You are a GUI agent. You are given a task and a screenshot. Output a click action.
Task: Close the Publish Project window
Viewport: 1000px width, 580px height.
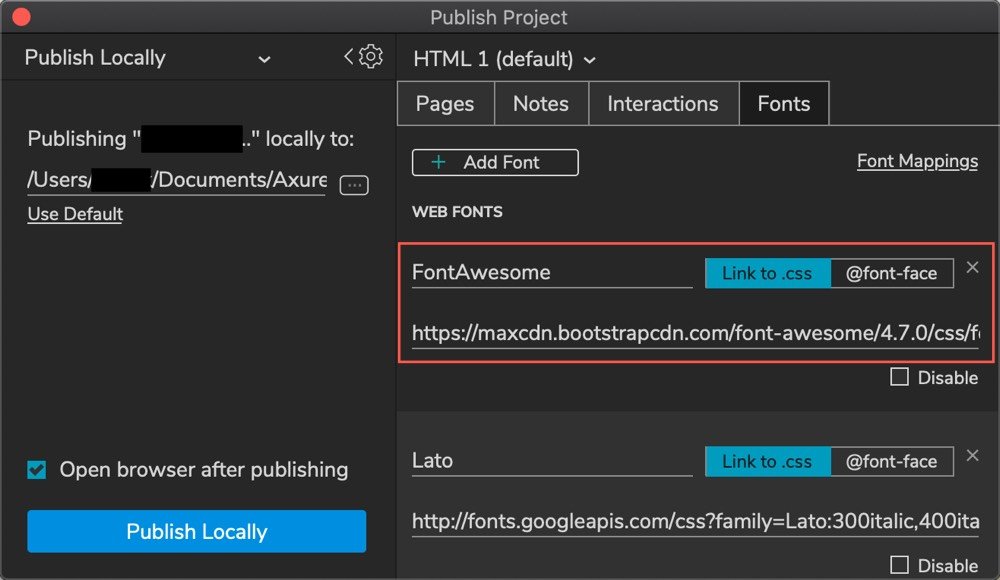(21, 17)
